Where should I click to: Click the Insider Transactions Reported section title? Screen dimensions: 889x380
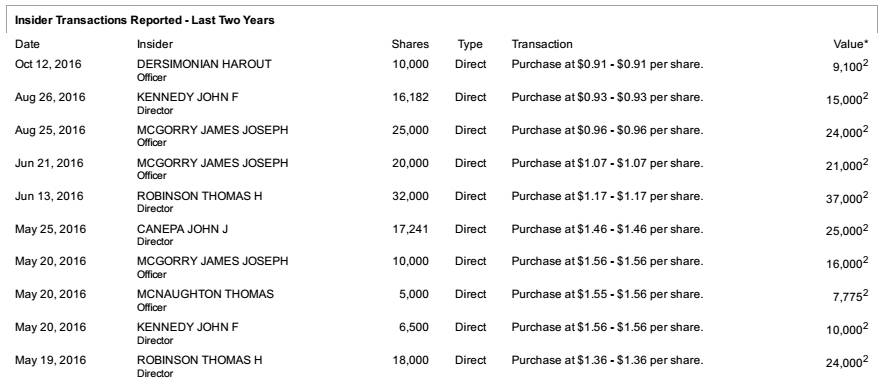click(x=145, y=20)
